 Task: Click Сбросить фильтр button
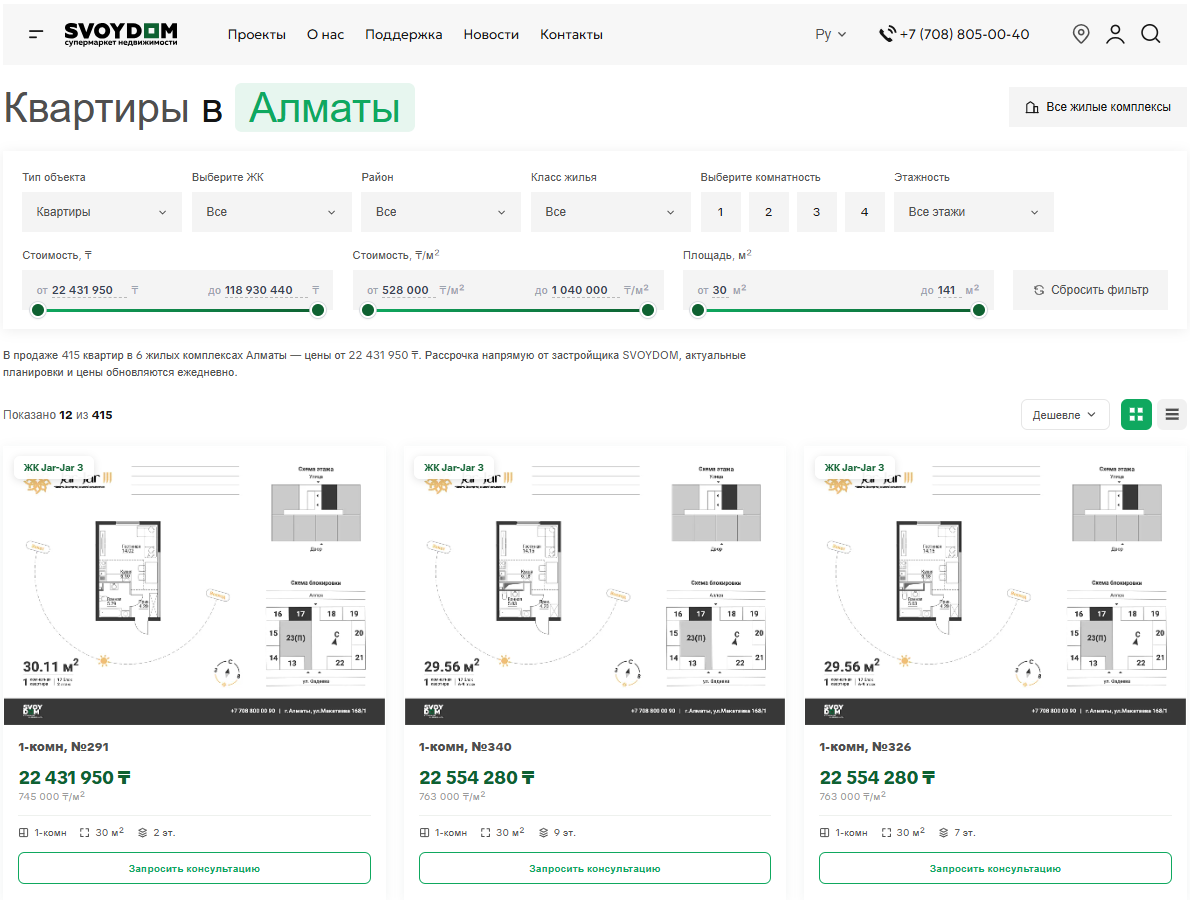pos(1091,290)
